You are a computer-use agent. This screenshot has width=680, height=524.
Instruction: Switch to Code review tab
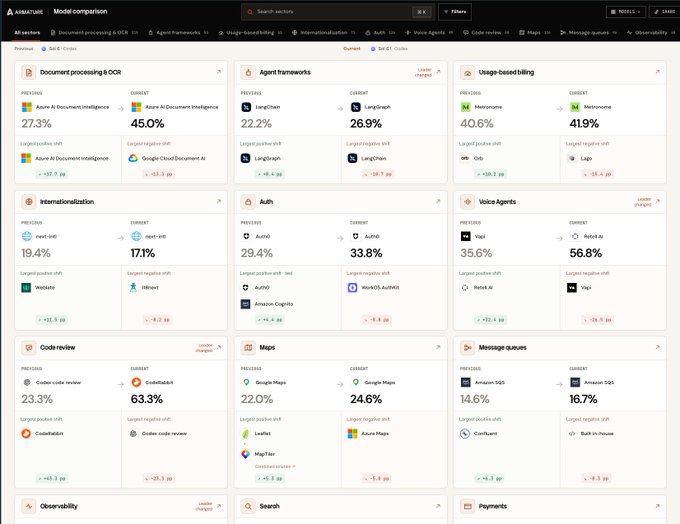(x=486, y=33)
